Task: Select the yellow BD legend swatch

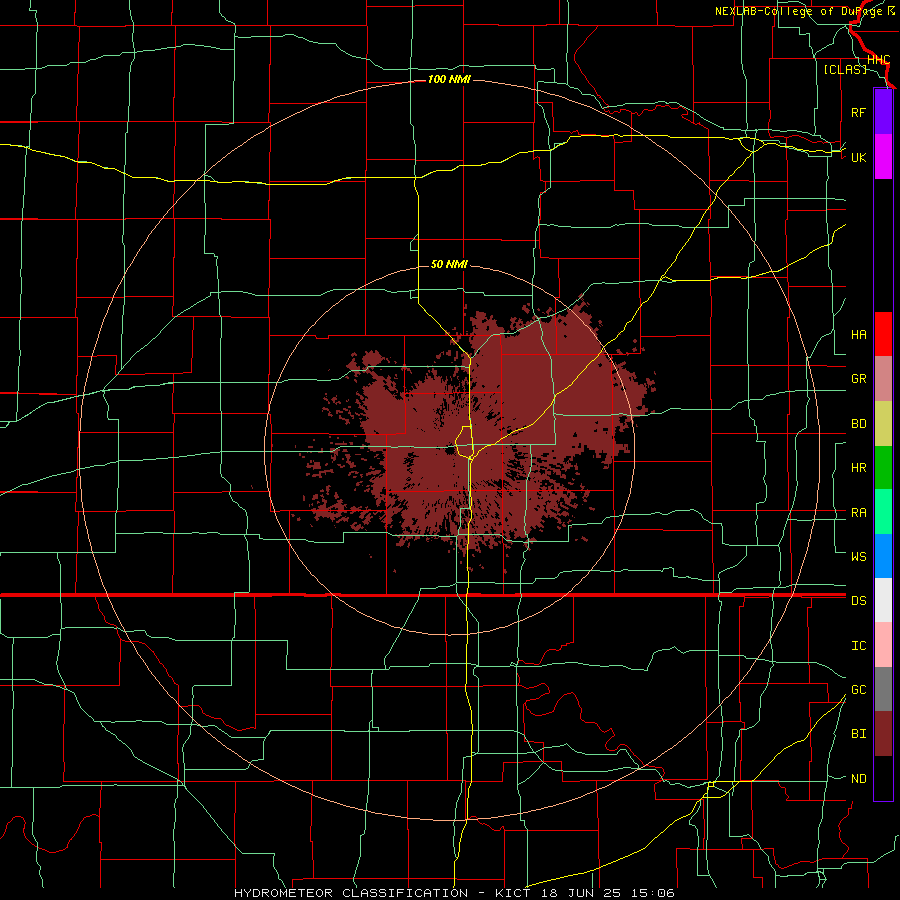Action: 883,424
